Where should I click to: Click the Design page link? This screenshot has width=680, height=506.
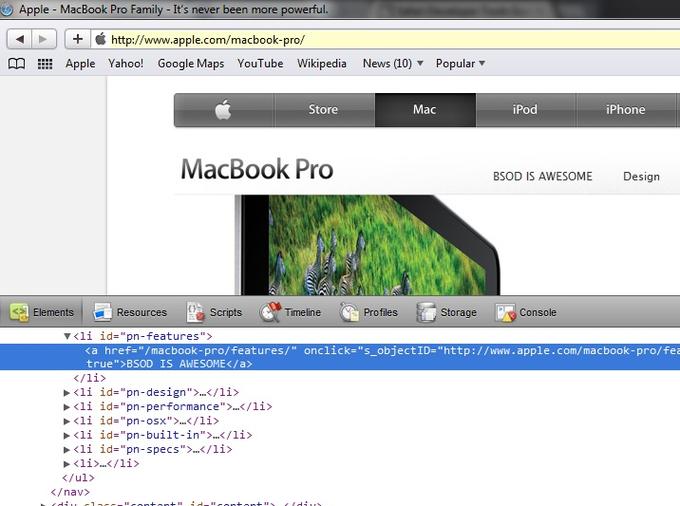[641, 176]
